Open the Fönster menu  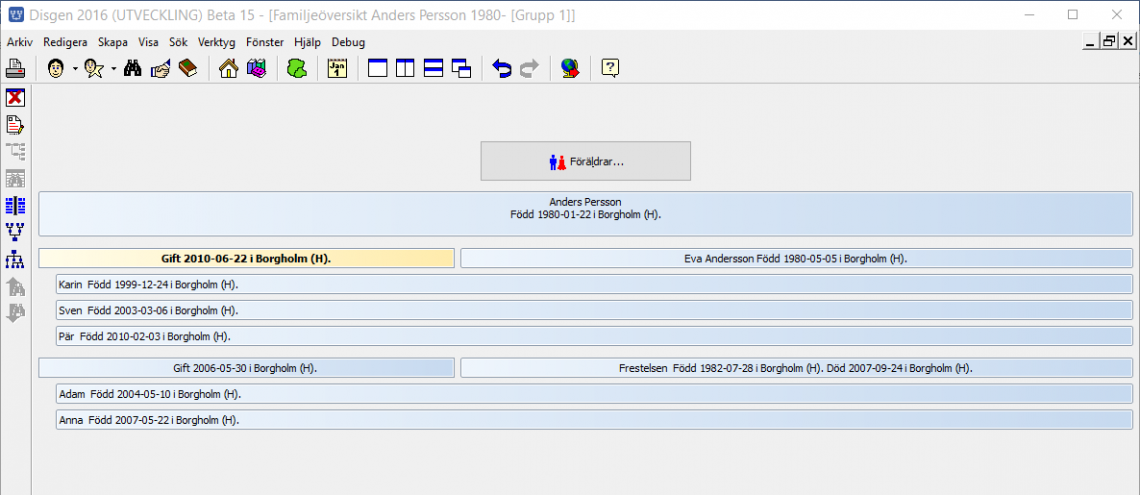point(267,42)
